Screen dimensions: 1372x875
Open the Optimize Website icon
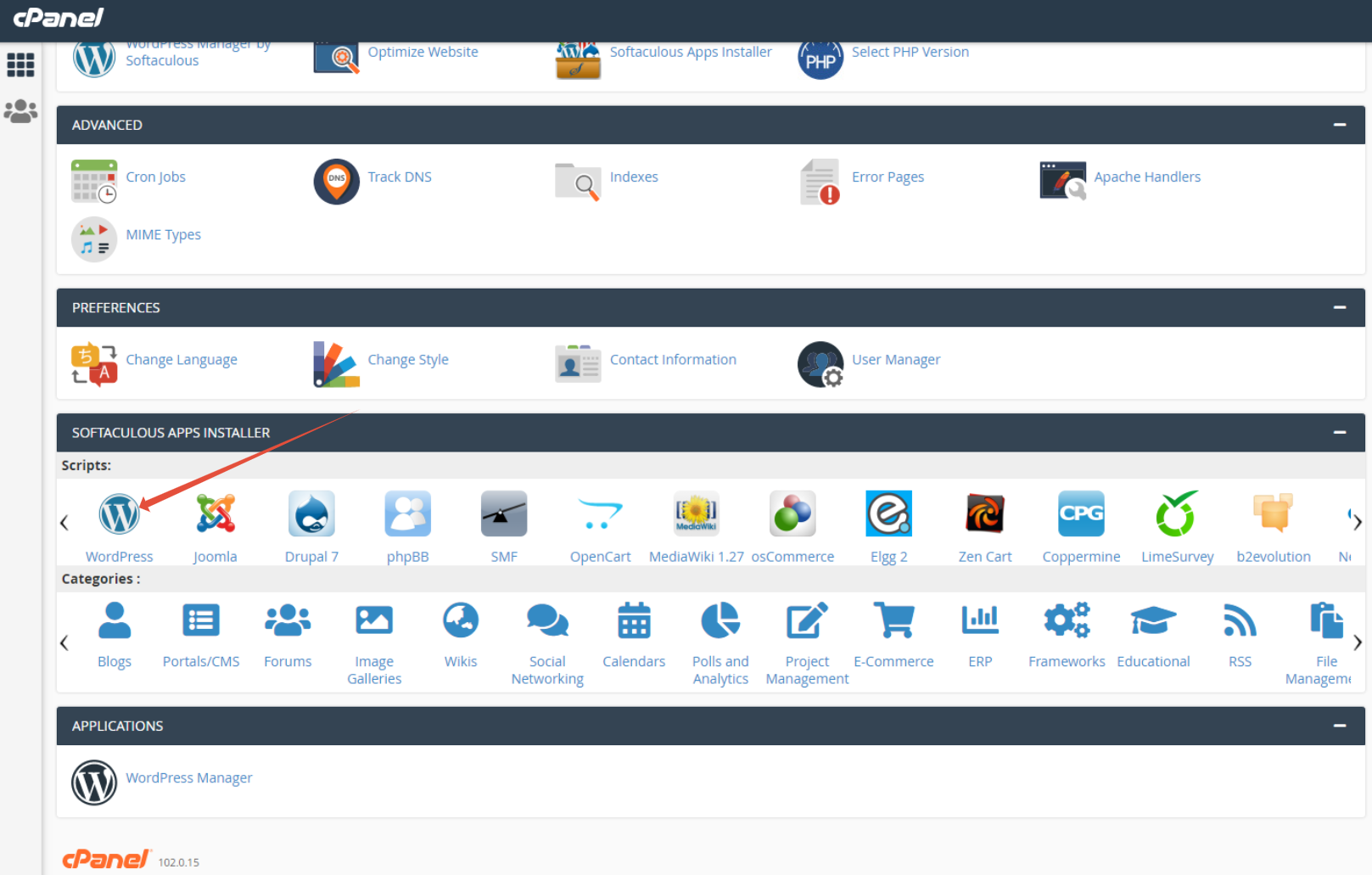pyautogui.click(x=337, y=58)
